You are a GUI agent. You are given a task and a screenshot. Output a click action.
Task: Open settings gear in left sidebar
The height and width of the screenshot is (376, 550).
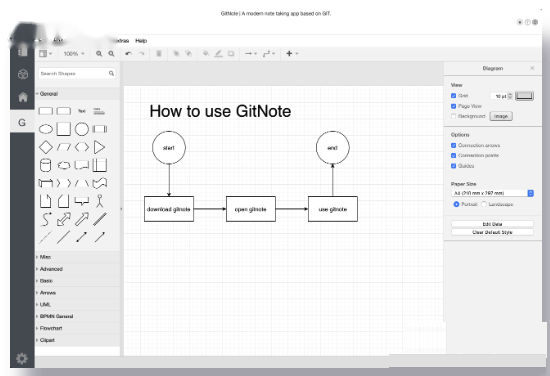point(22,358)
